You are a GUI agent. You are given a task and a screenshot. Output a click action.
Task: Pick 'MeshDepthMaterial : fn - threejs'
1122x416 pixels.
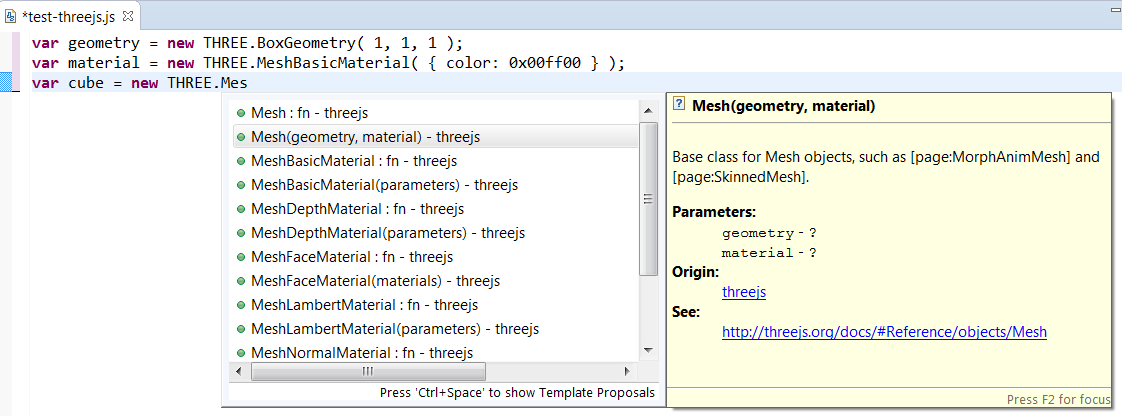pos(436,209)
